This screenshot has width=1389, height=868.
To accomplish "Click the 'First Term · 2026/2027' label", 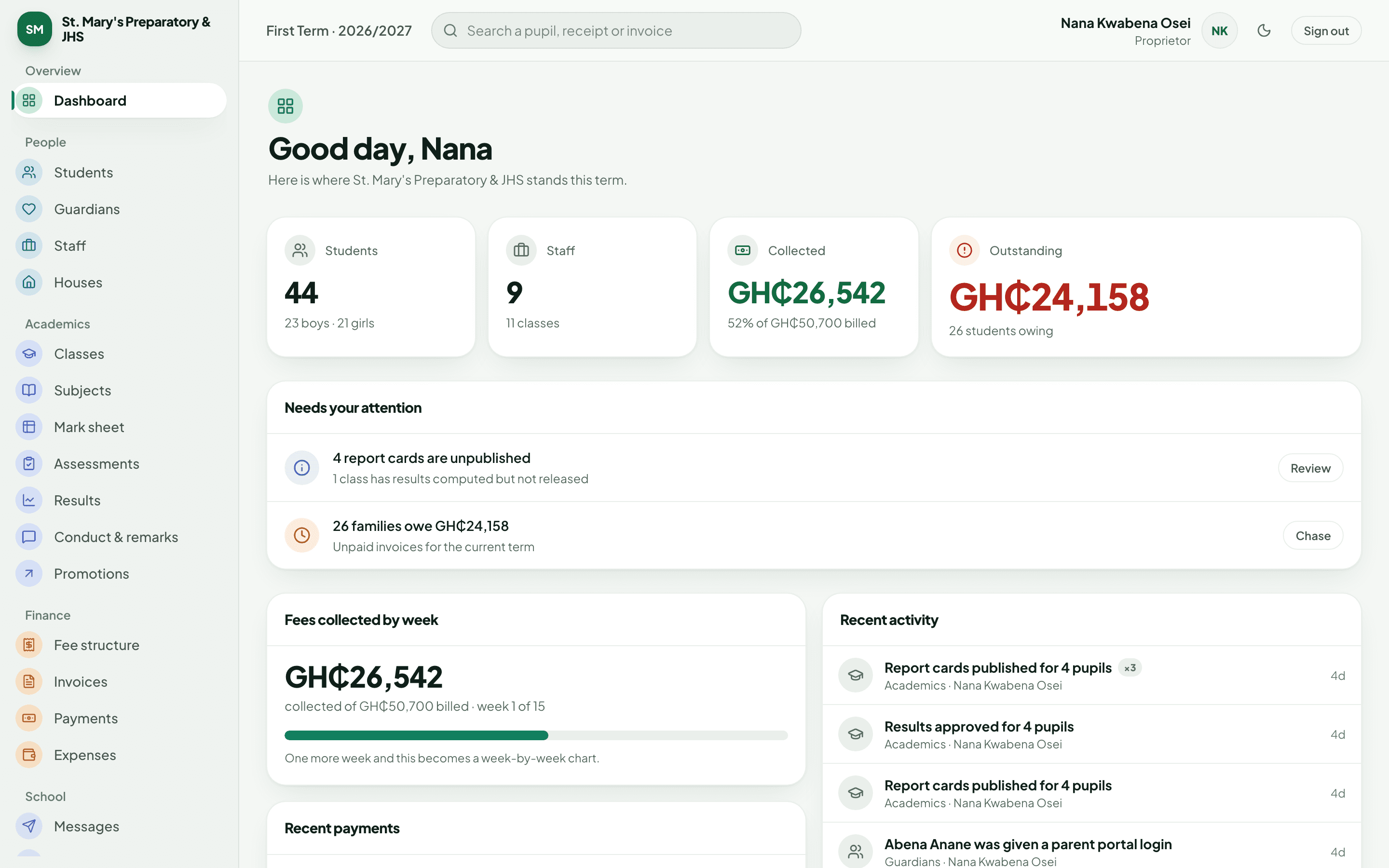I will 339,31.
